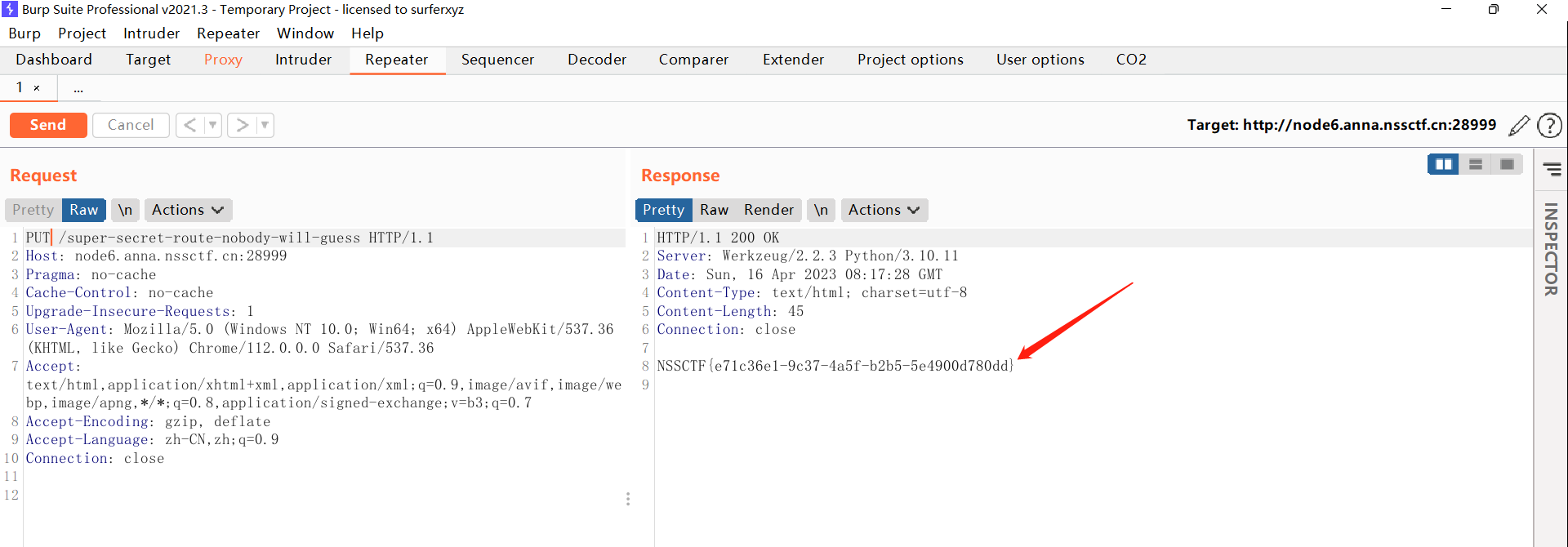Click the pencil icon to edit target

pyautogui.click(x=1518, y=126)
